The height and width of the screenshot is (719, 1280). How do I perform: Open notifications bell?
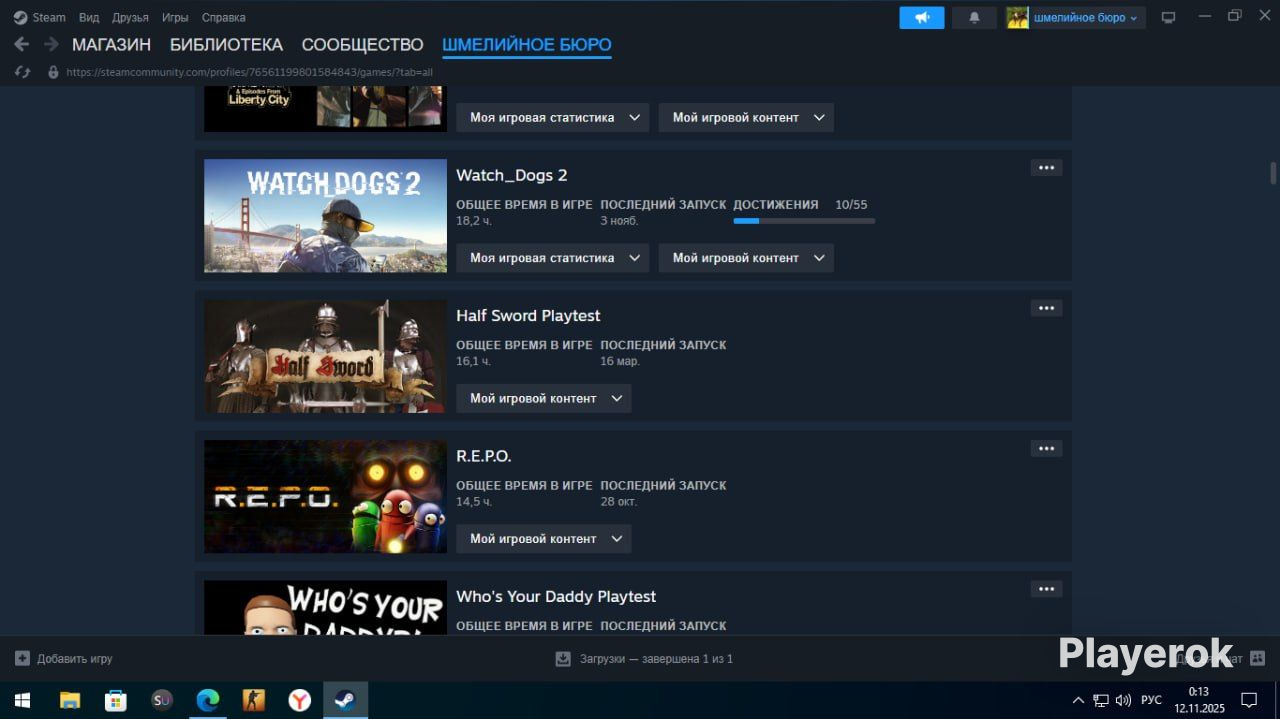pyautogui.click(x=974, y=17)
